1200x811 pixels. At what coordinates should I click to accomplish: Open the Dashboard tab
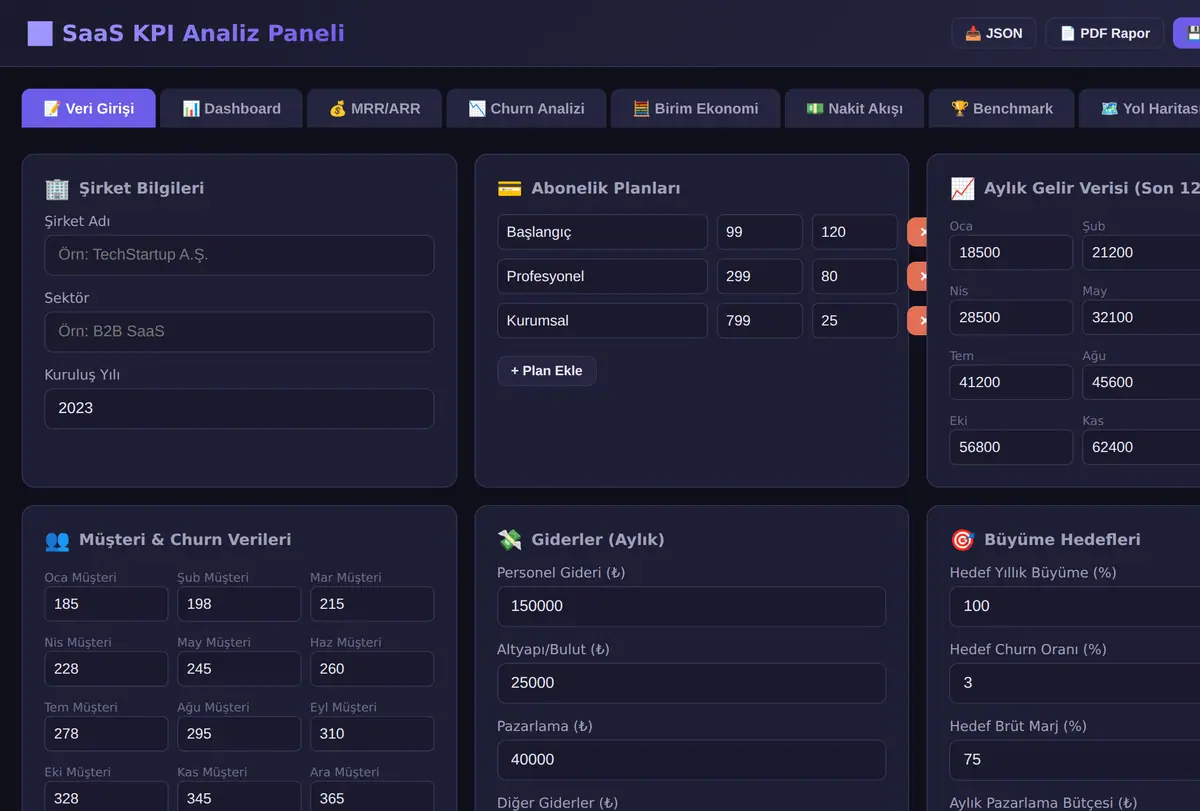[231, 108]
